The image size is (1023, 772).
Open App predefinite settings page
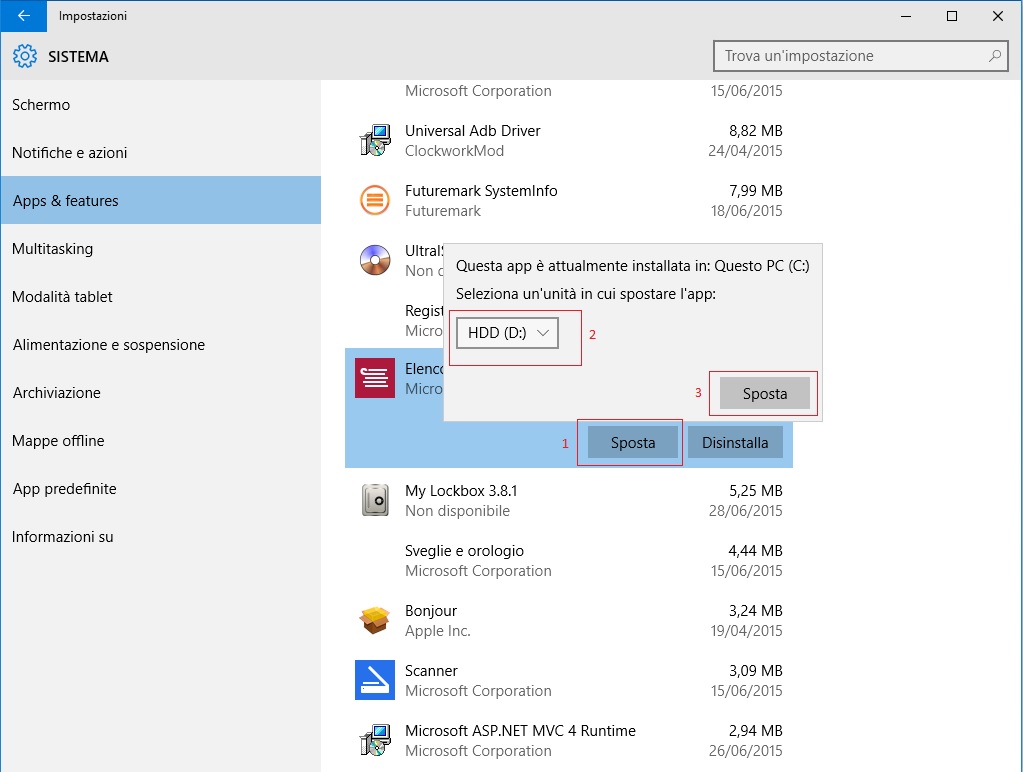[64, 489]
